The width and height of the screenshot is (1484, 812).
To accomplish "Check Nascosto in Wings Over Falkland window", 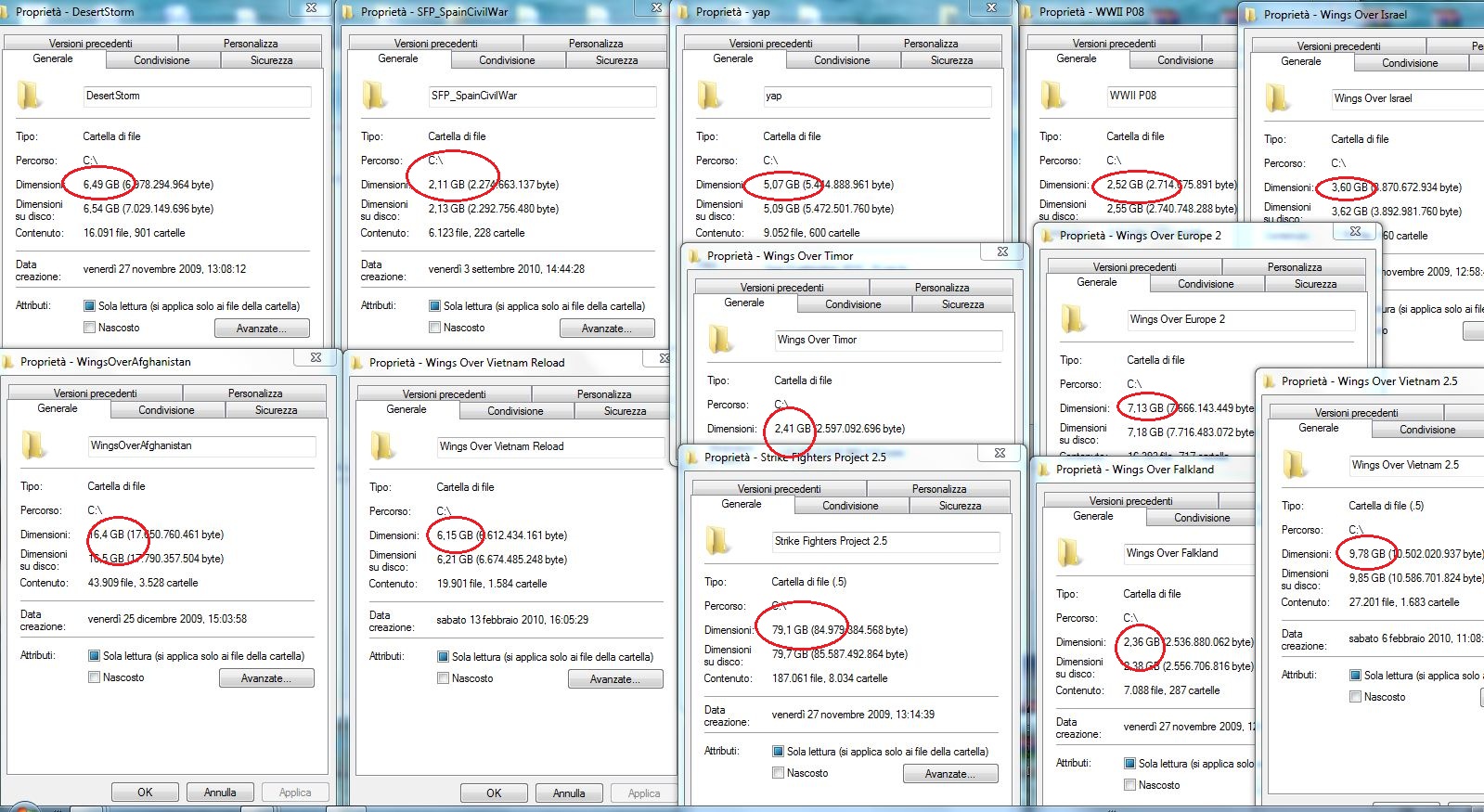I will pyautogui.click(x=1129, y=785).
